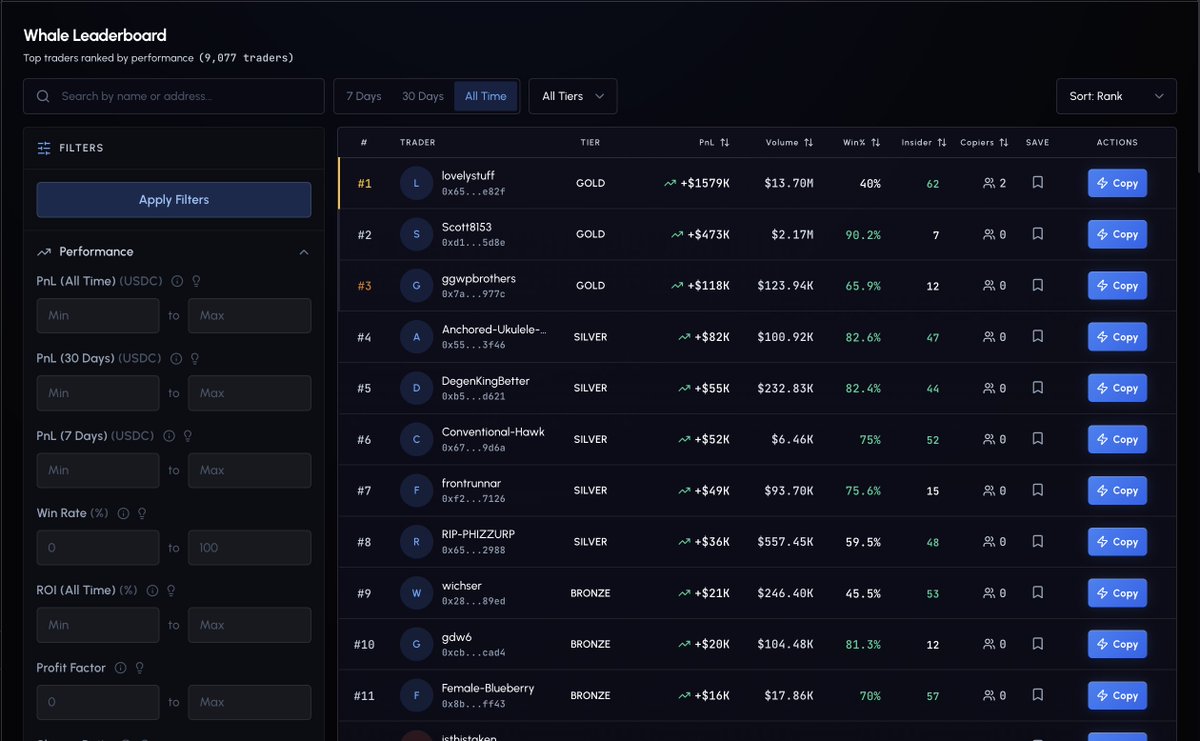Click the Win% column sort icon
1200x741 pixels.
[x=875, y=143]
